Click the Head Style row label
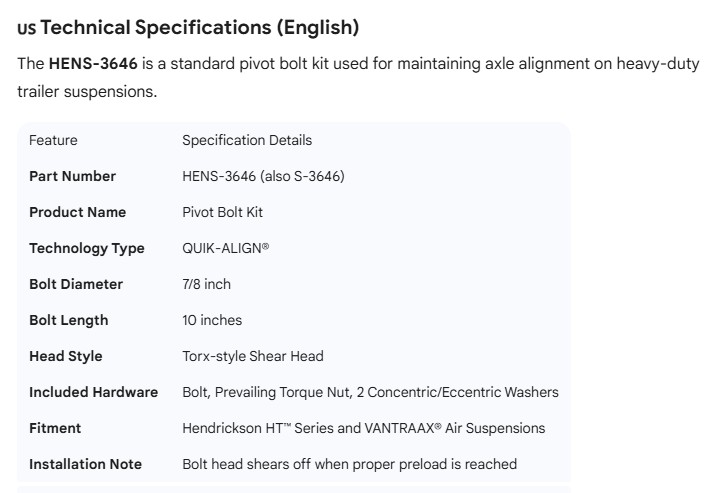Screen dimensions: 715x493 65,356
